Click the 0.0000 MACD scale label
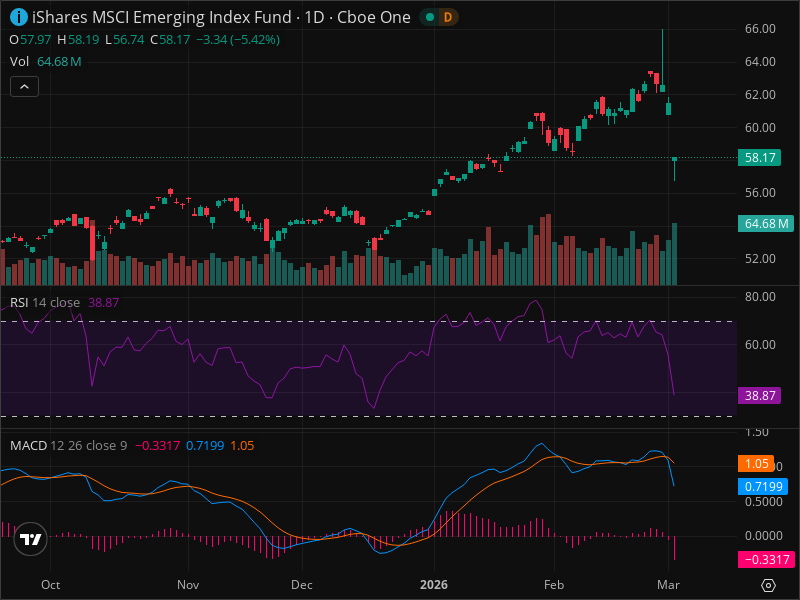800x600 pixels. point(764,535)
